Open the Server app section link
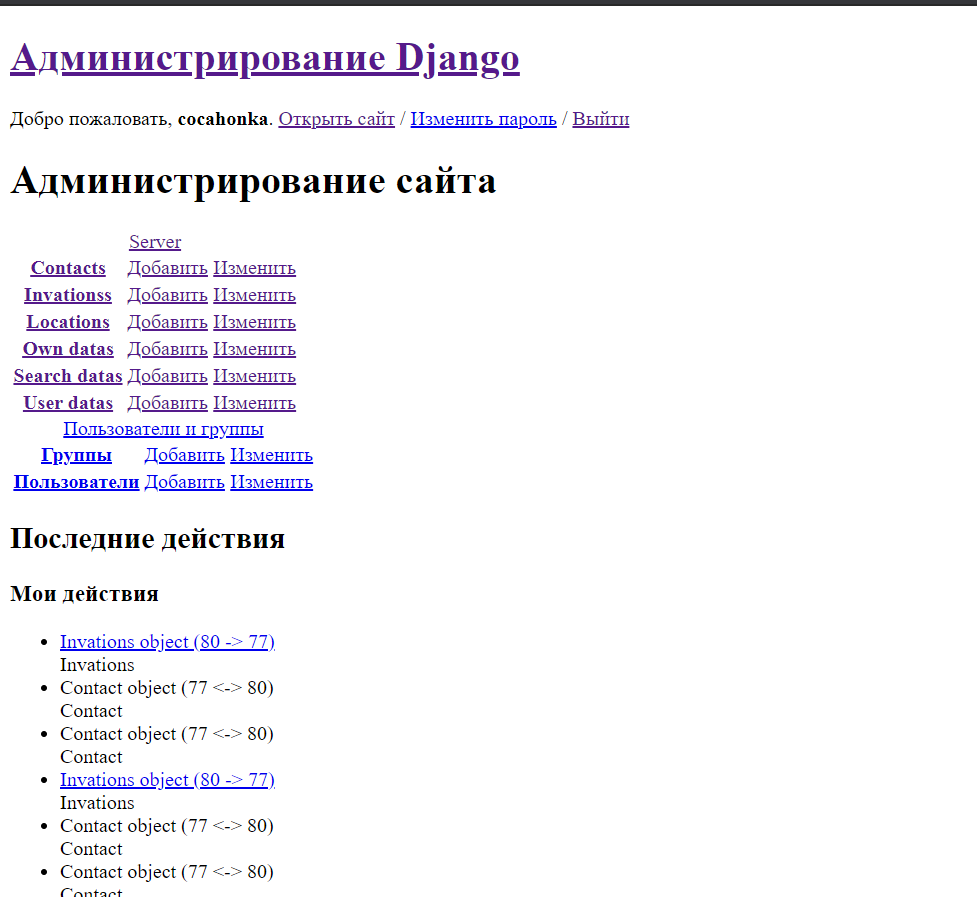The height and width of the screenshot is (897, 977). point(155,242)
